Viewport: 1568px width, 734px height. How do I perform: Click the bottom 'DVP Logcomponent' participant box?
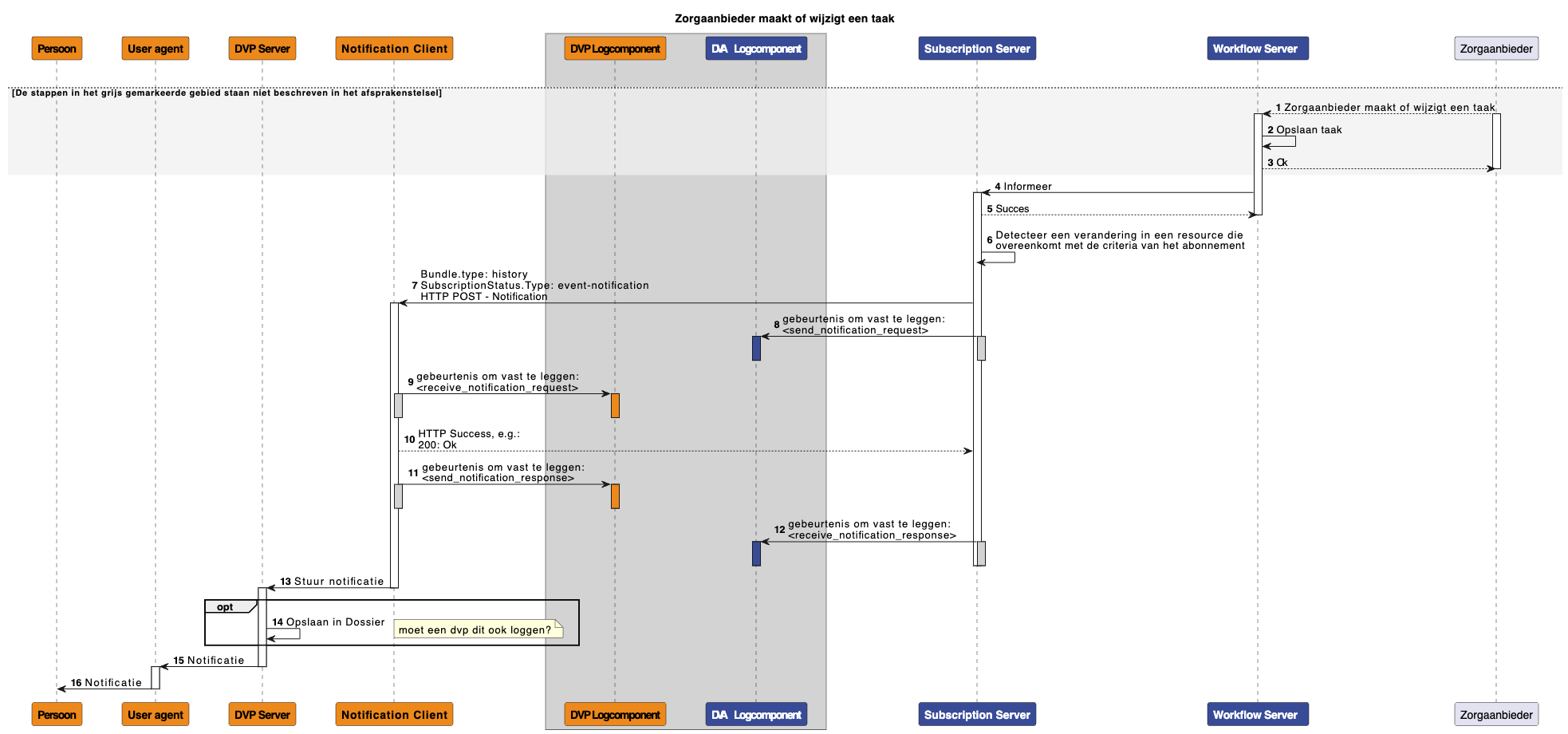[x=615, y=714]
